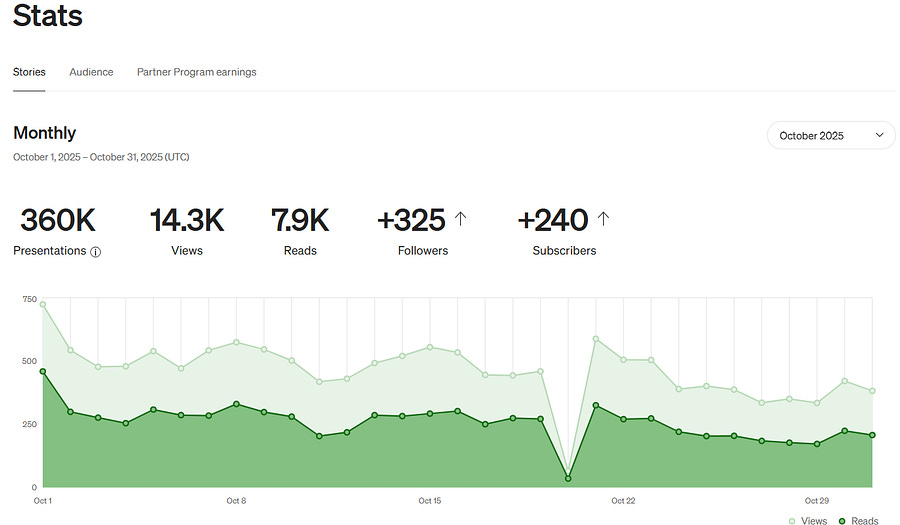Click the +325 followers figure
900x525 pixels.
[x=411, y=220]
